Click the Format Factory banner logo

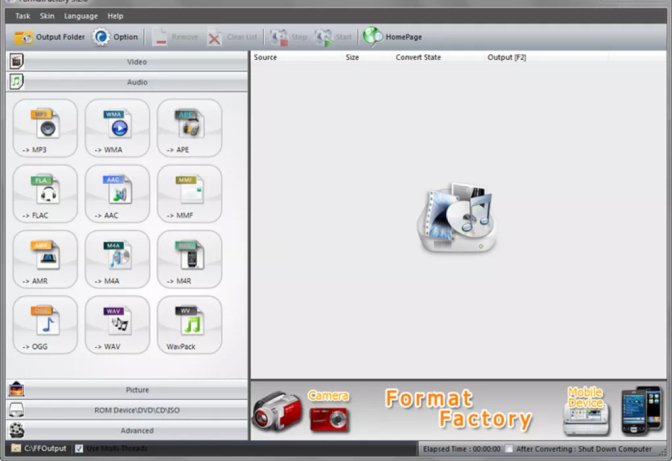point(459,409)
